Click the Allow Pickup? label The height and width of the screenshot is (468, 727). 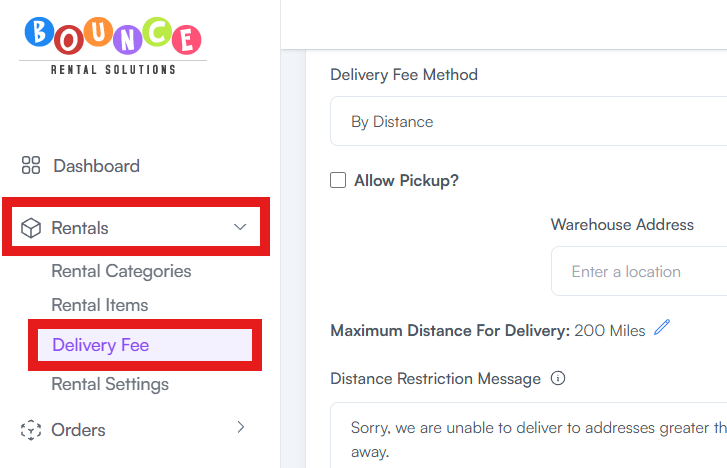pyautogui.click(x=406, y=180)
